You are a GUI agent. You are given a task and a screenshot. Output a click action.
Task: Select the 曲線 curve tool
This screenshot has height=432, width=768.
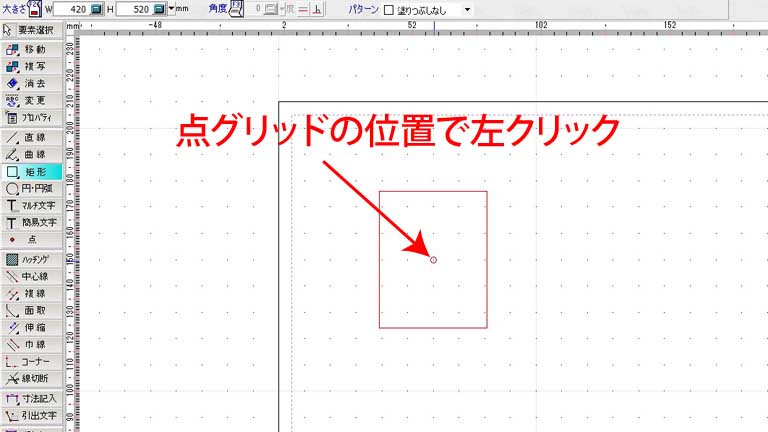pos(32,155)
